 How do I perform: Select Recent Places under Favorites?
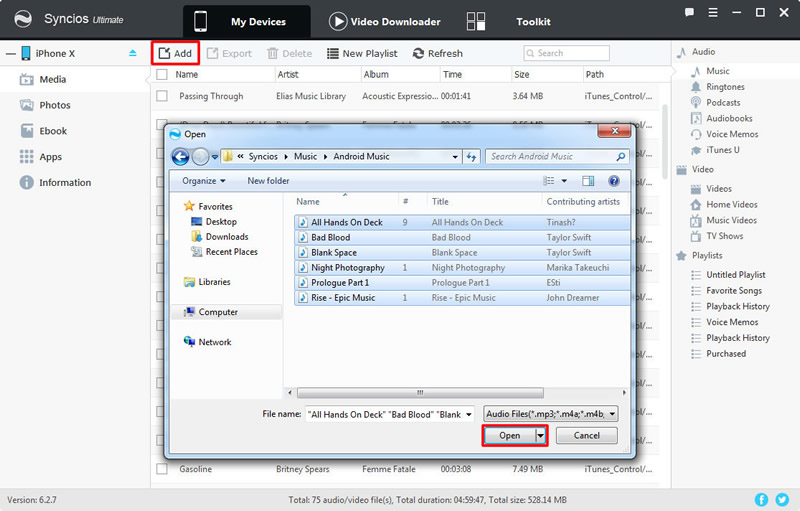[224, 252]
